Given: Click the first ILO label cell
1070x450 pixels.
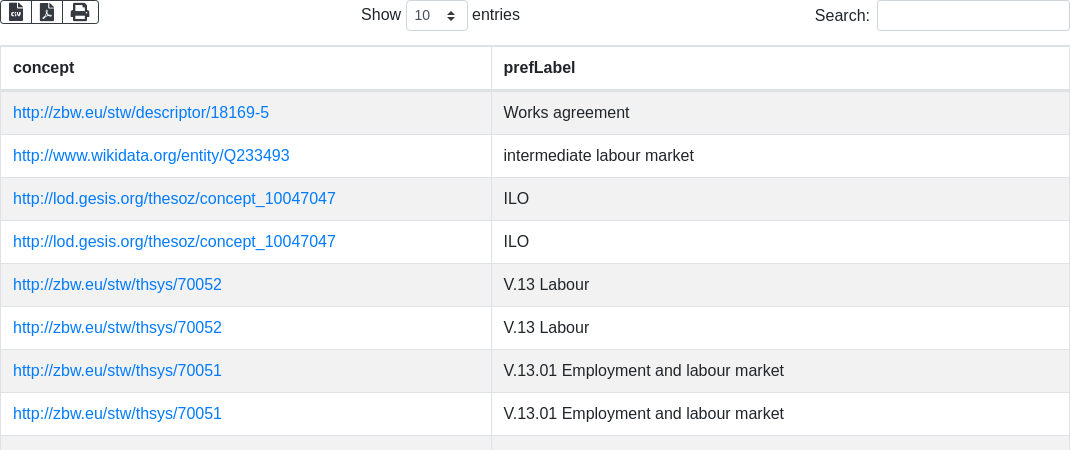Looking at the screenshot, I should coord(780,199).
